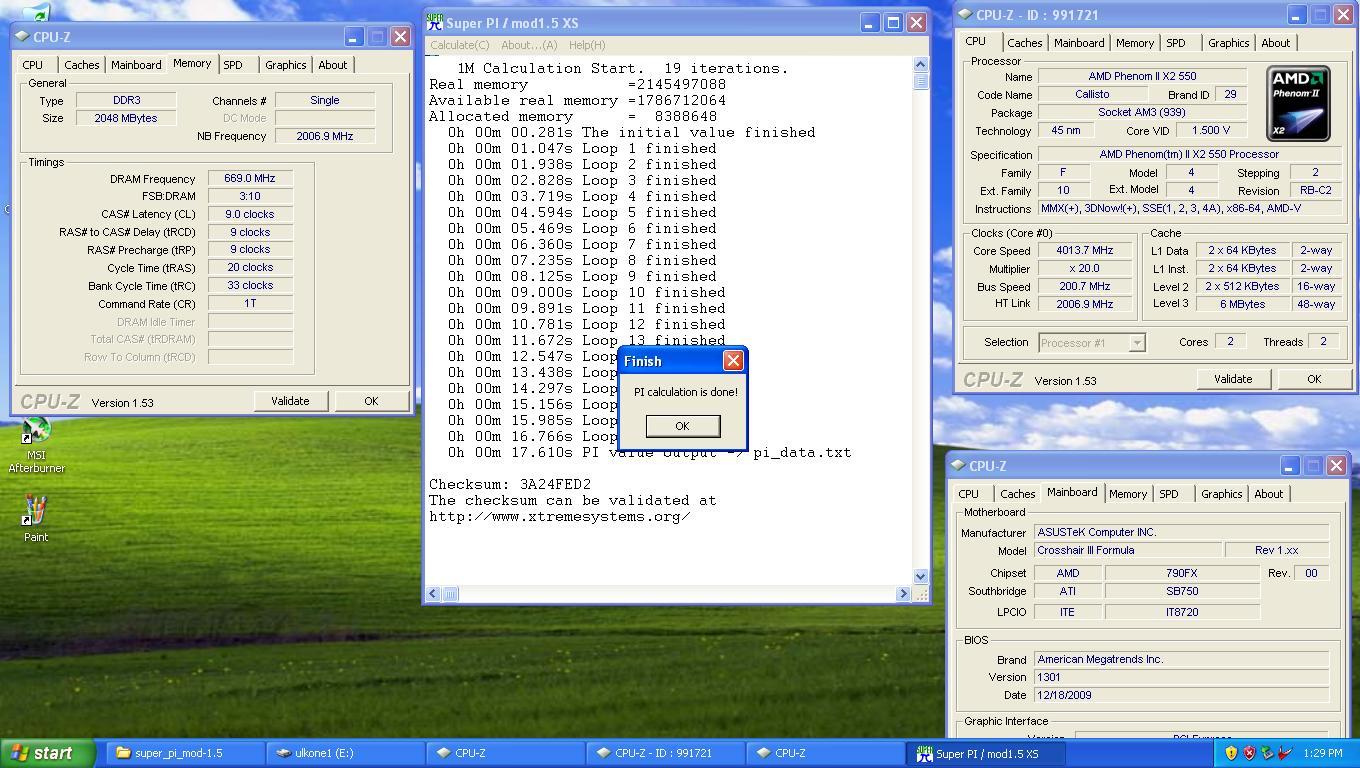Open Graphics tab in CPU-Z Memory window
The width and height of the screenshot is (1360, 768).
(286, 65)
